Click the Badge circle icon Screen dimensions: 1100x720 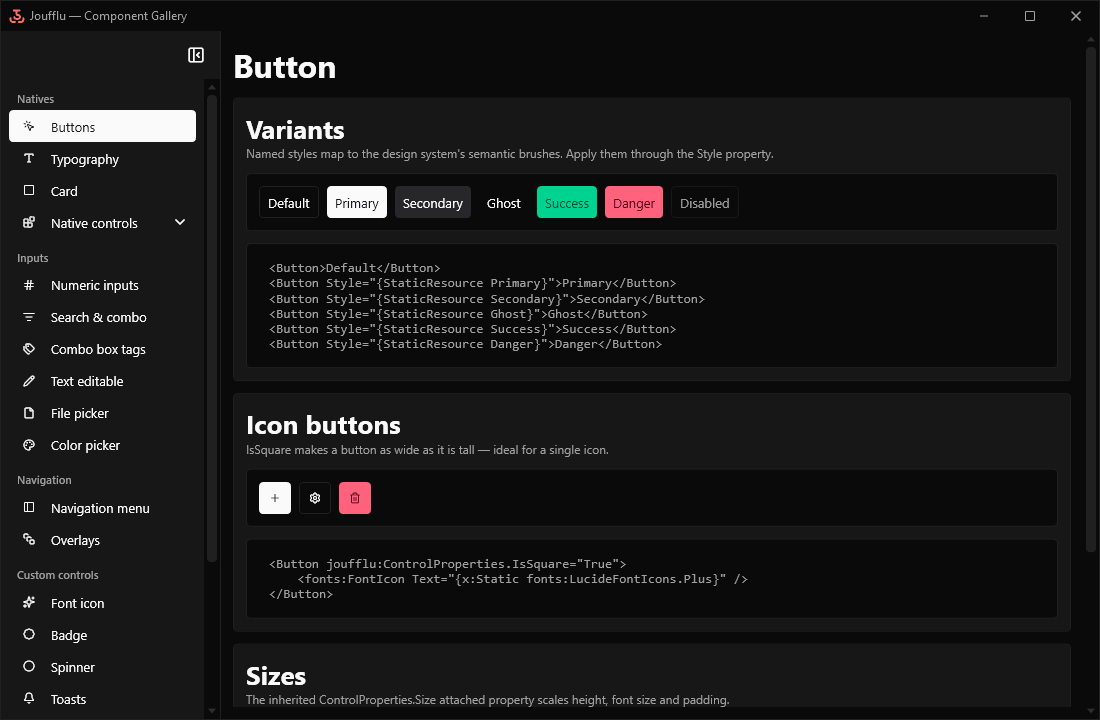point(29,634)
